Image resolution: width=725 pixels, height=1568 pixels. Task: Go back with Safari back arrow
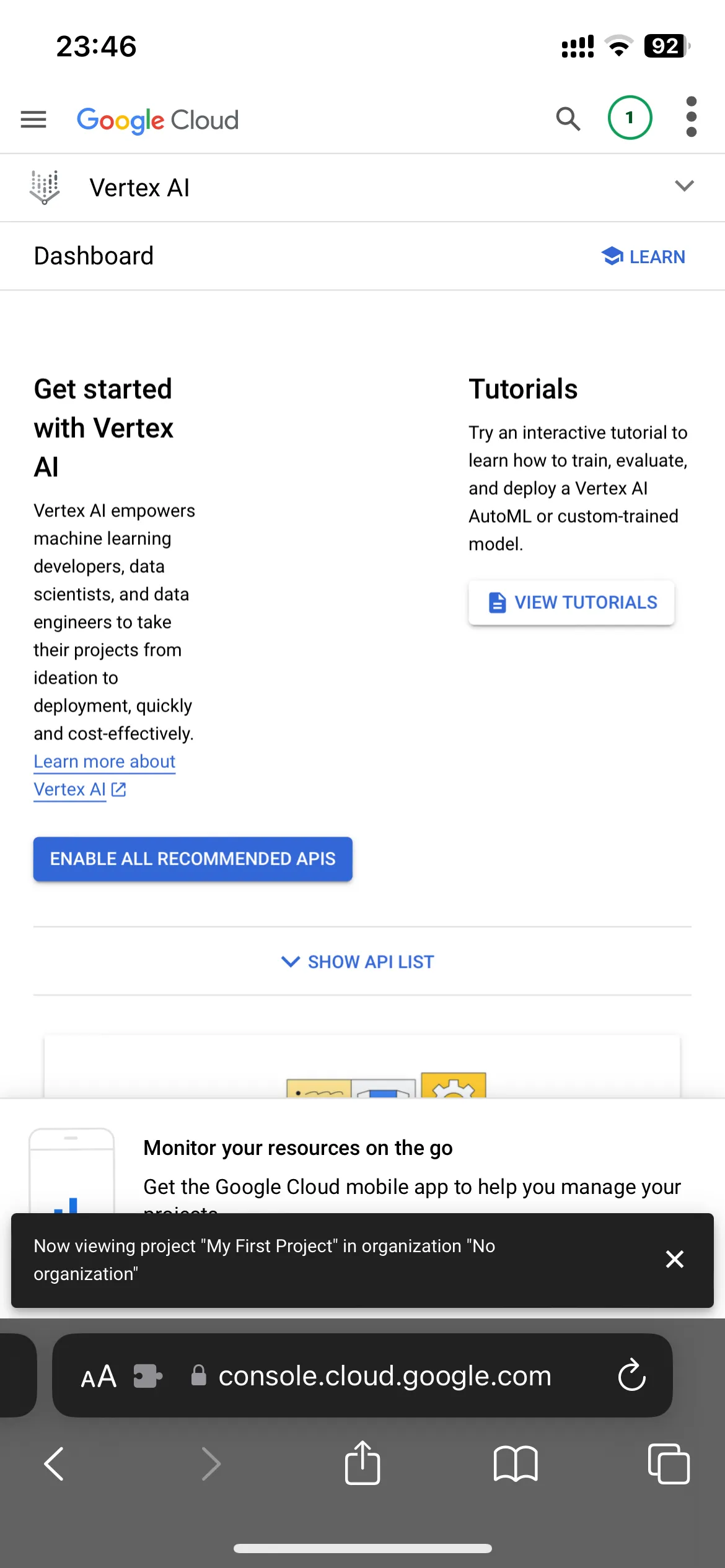pyautogui.click(x=55, y=1464)
